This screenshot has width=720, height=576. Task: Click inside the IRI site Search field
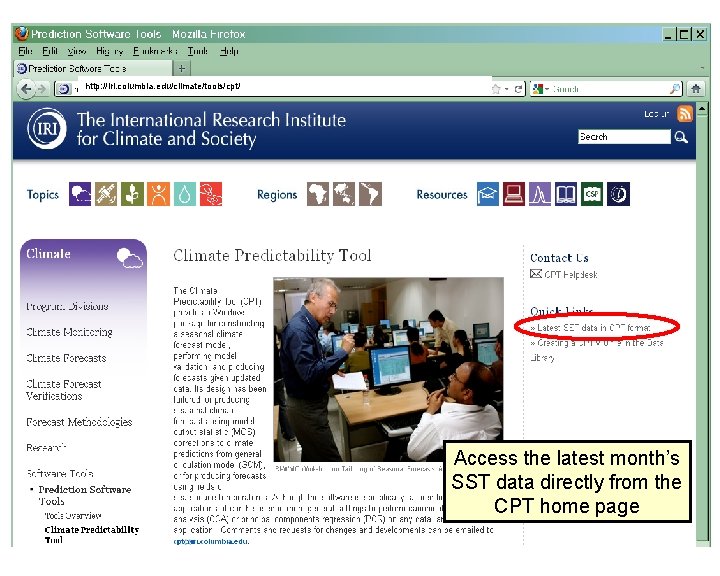click(x=624, y=137)
